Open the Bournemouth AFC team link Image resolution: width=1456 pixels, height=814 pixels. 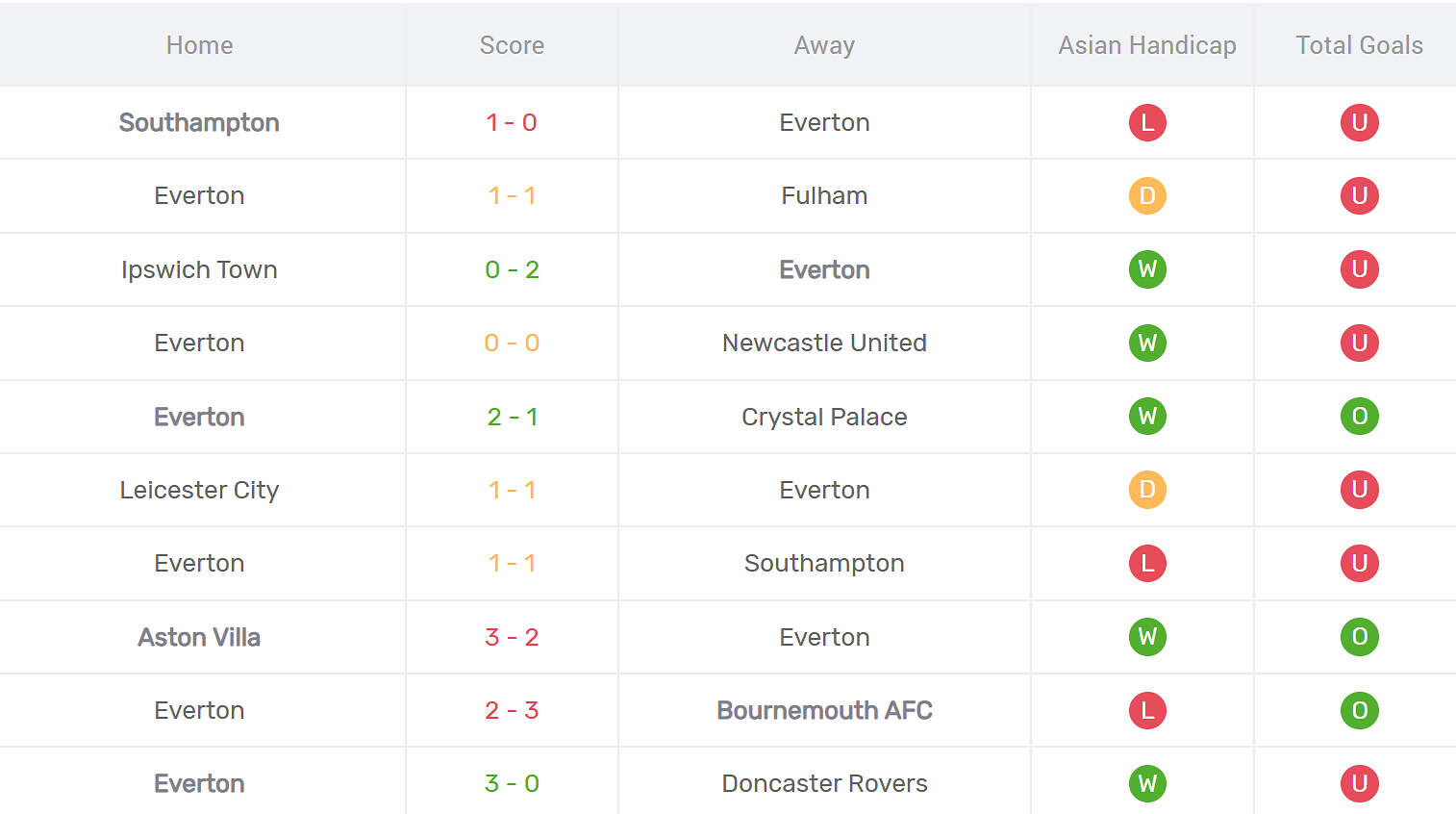[824, 710]
